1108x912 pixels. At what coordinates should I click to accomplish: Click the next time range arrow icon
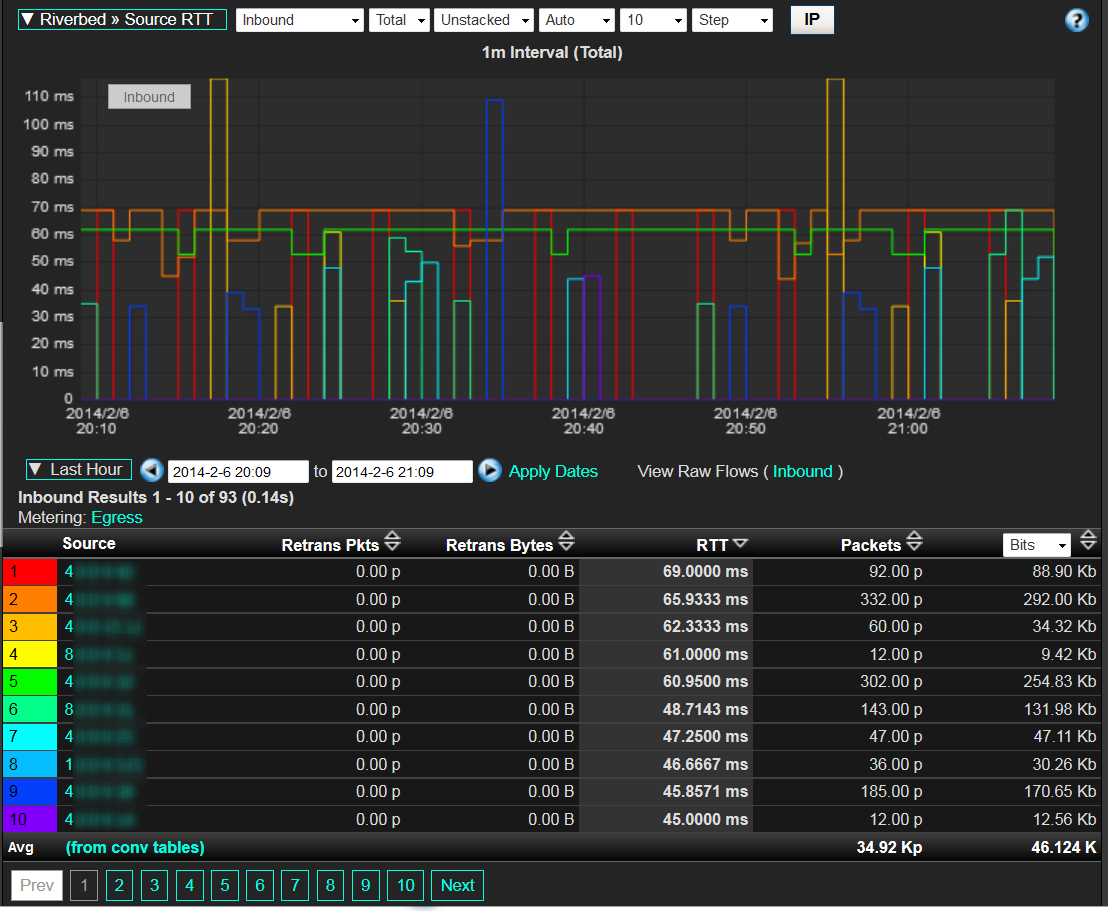489,471
